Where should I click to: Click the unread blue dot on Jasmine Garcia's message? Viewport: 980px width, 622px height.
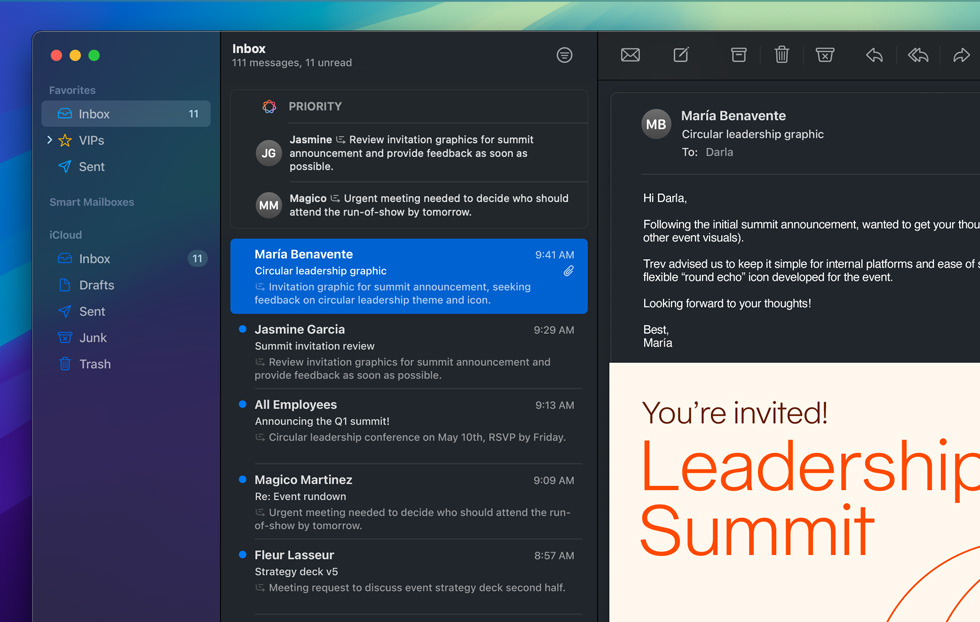tap(240, 330)
